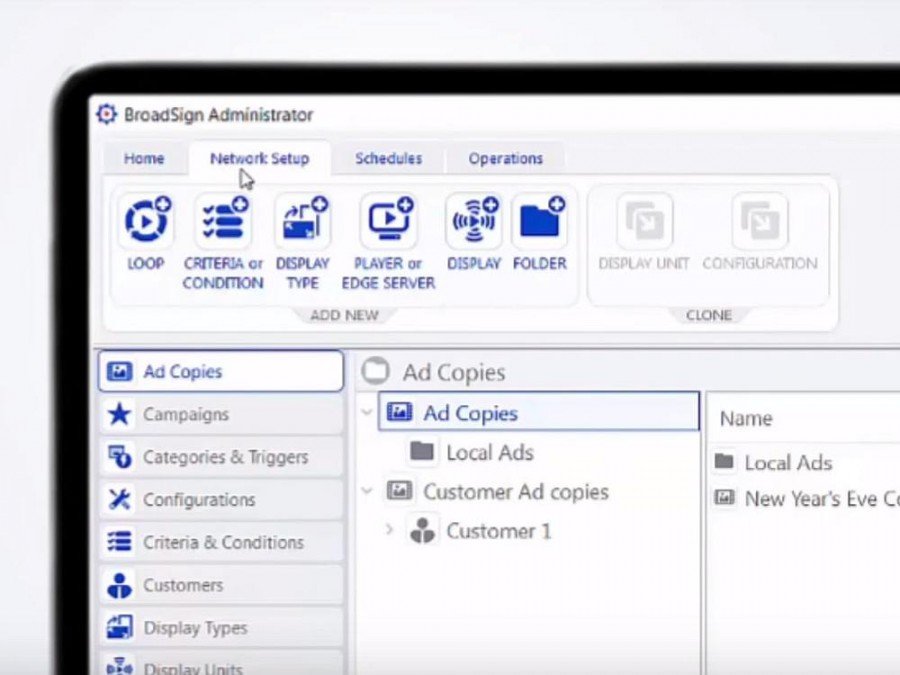The width and height of the screenshot is (900, 675).
Task: Select Criteria & Conditions in the sidebar
Action: tap(120, 542)
